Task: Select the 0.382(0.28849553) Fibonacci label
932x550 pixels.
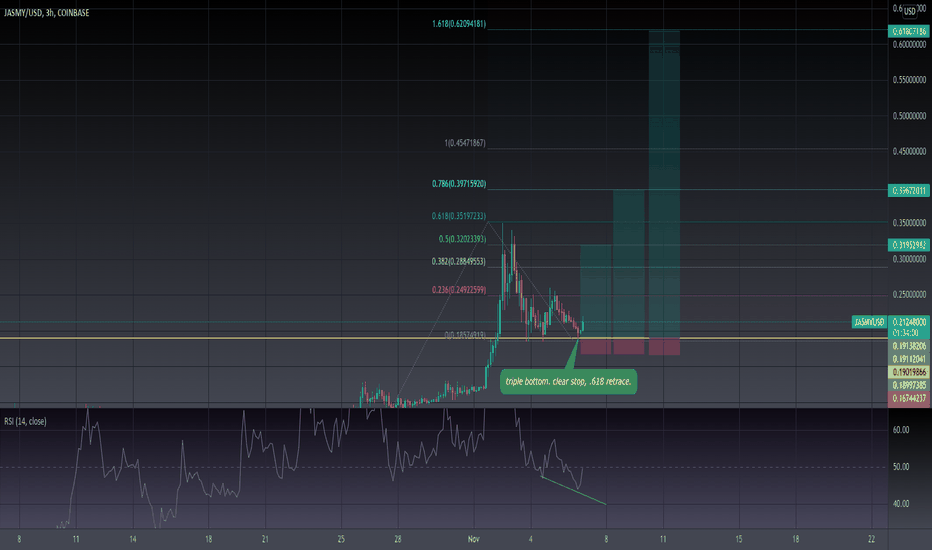Action: pyautogui.click(x=459, y=261)
